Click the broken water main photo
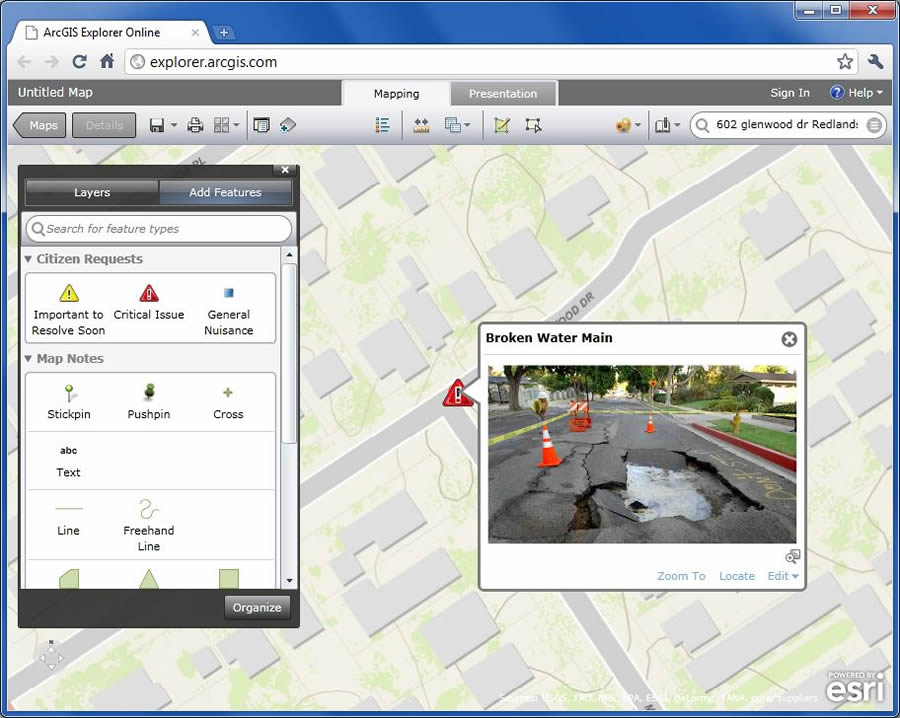The height and width of the screenshot is (718, 900). pos(642,454)
